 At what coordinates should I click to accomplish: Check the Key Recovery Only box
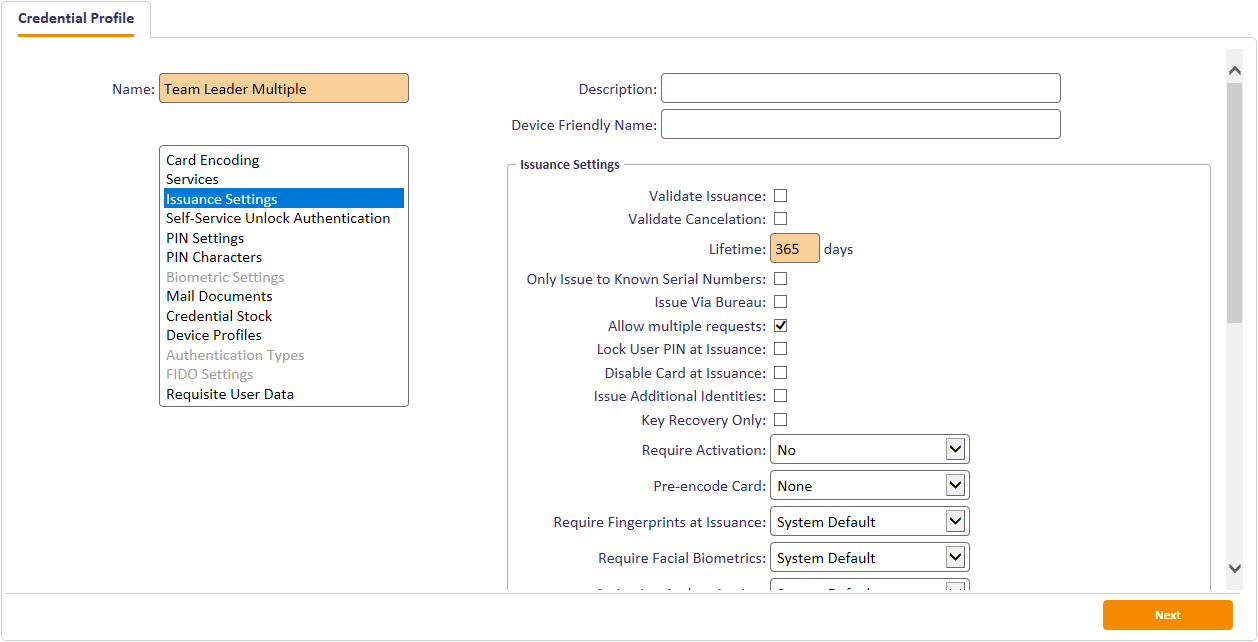pos(780,420)
